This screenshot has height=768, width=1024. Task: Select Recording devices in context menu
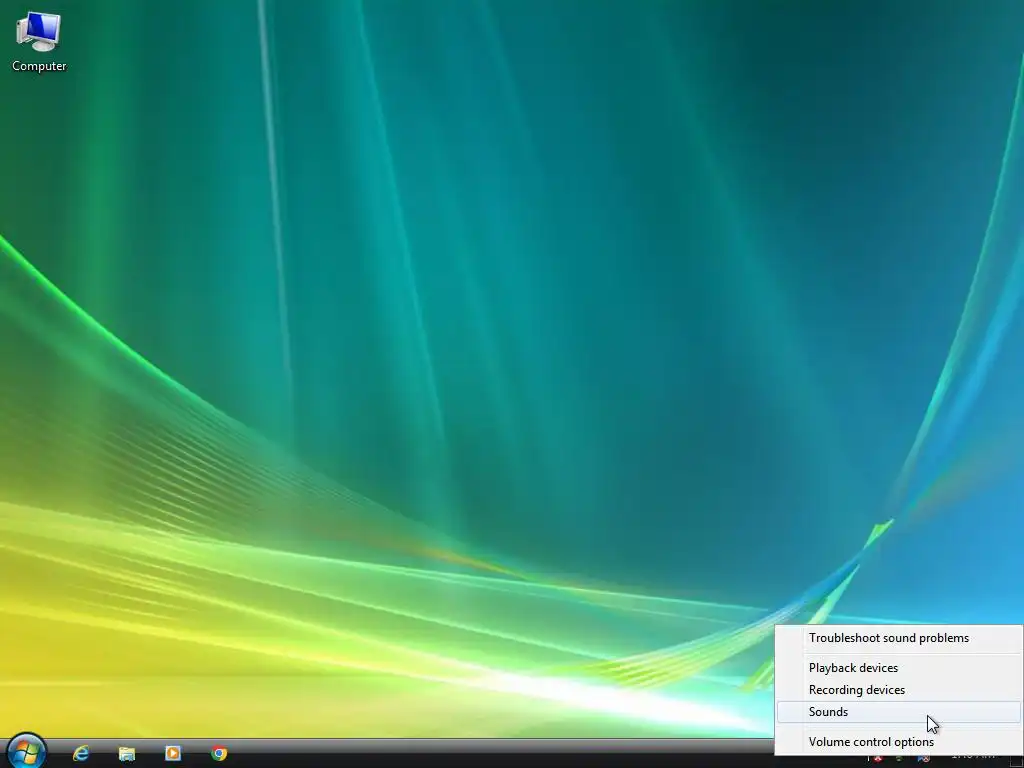point(898,690)
